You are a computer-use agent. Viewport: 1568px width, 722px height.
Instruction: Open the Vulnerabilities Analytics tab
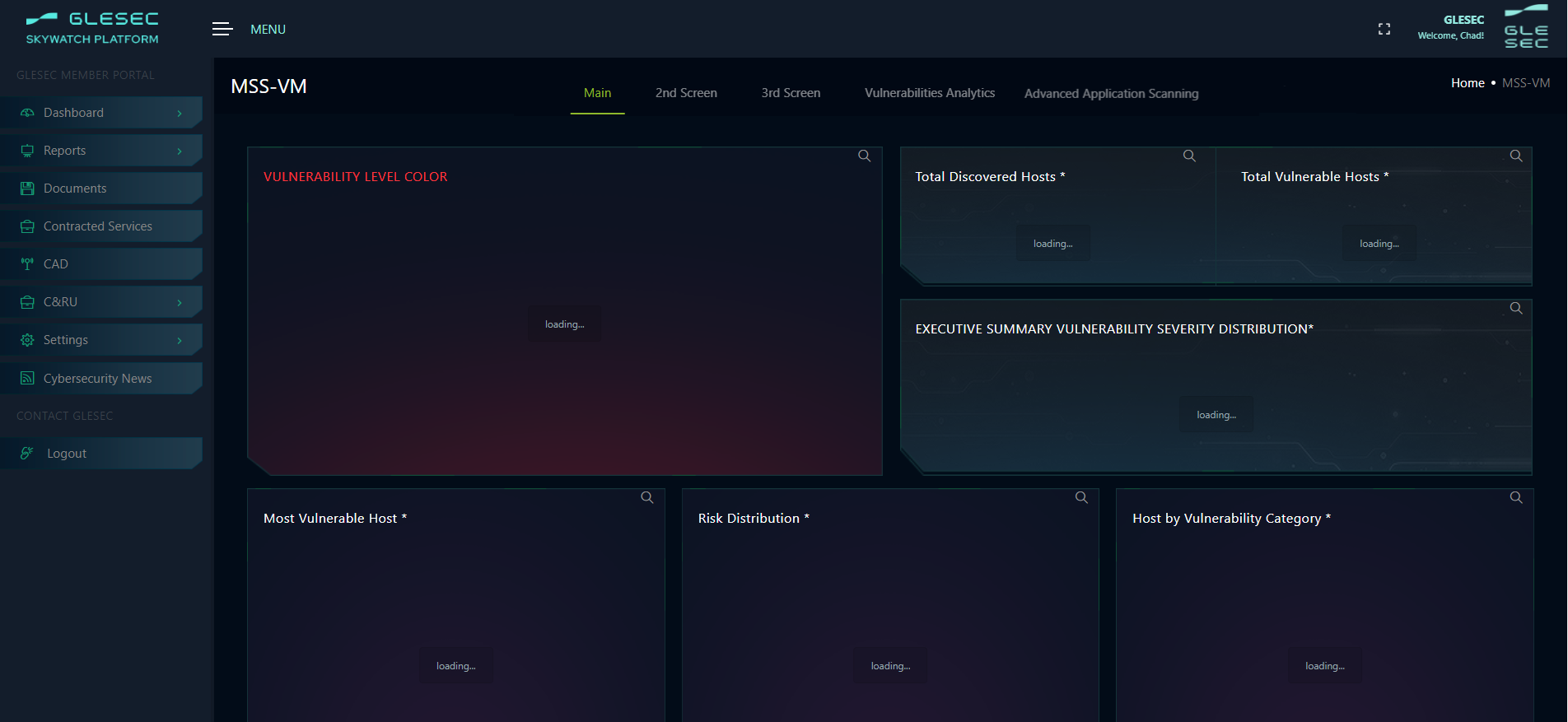pos(930,93)
